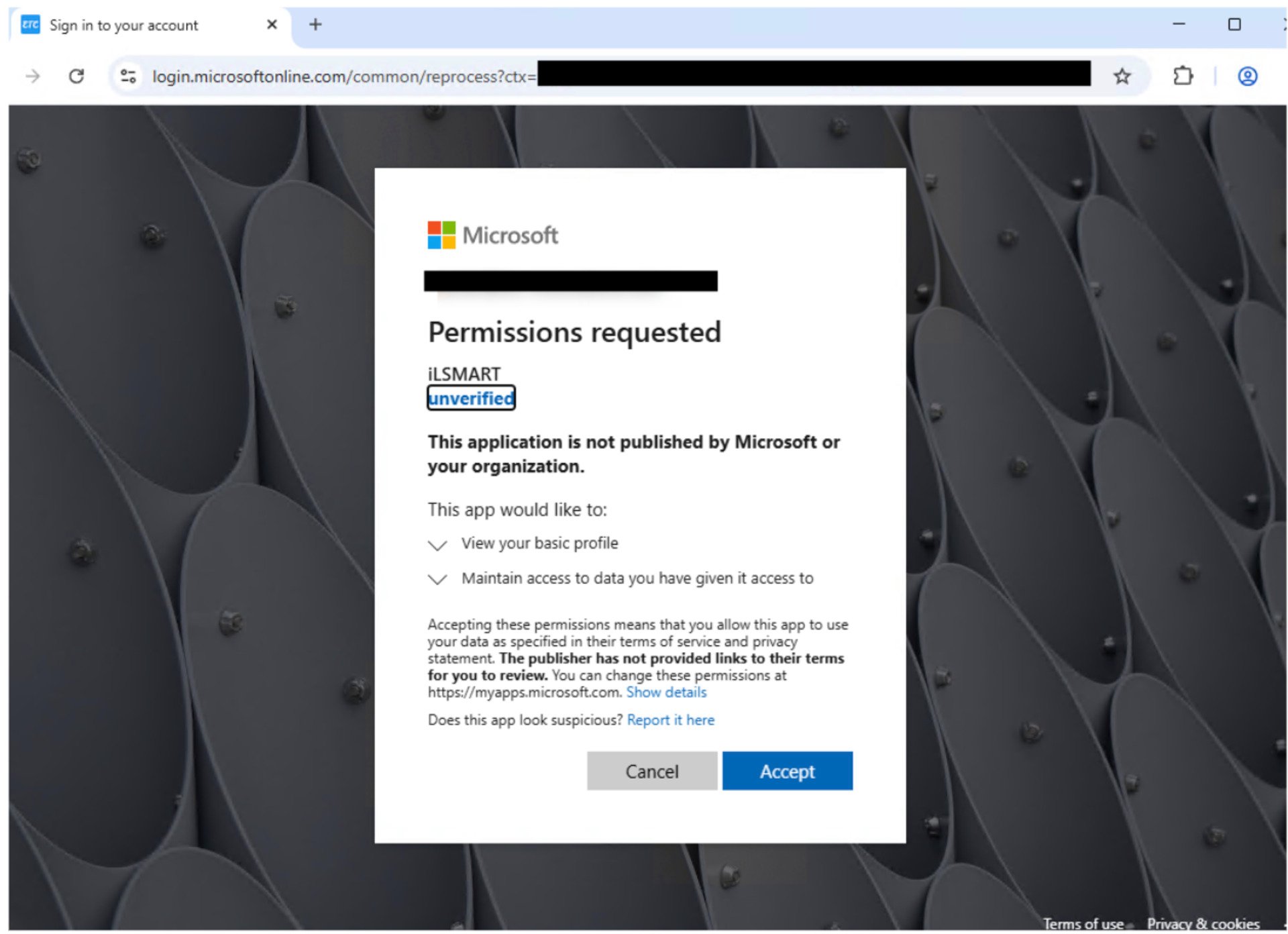Screen dimensions: 1288x934
Task: Open the browser profile icon
Action: pos(1246,76)
